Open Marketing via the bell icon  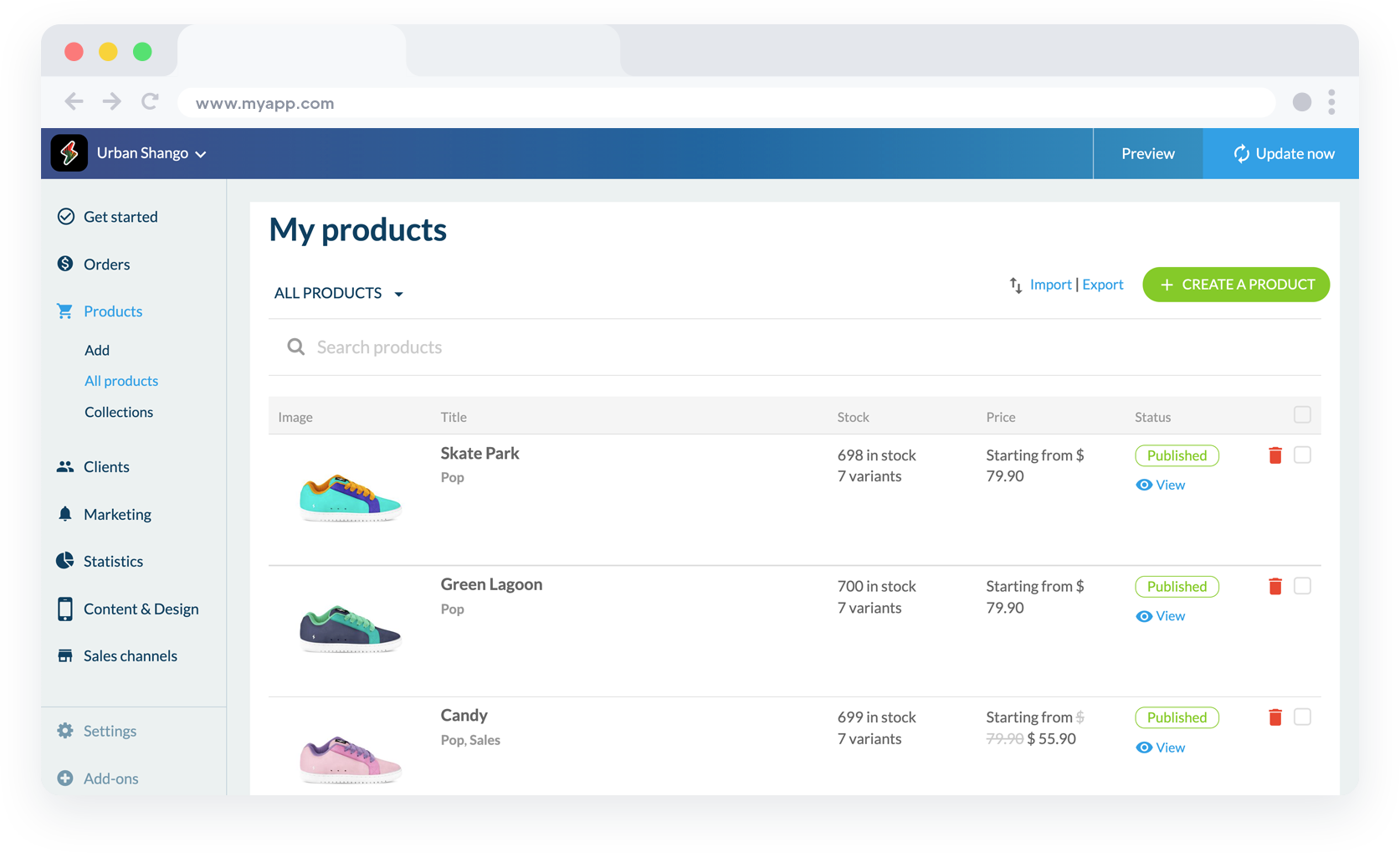(65, 513)
